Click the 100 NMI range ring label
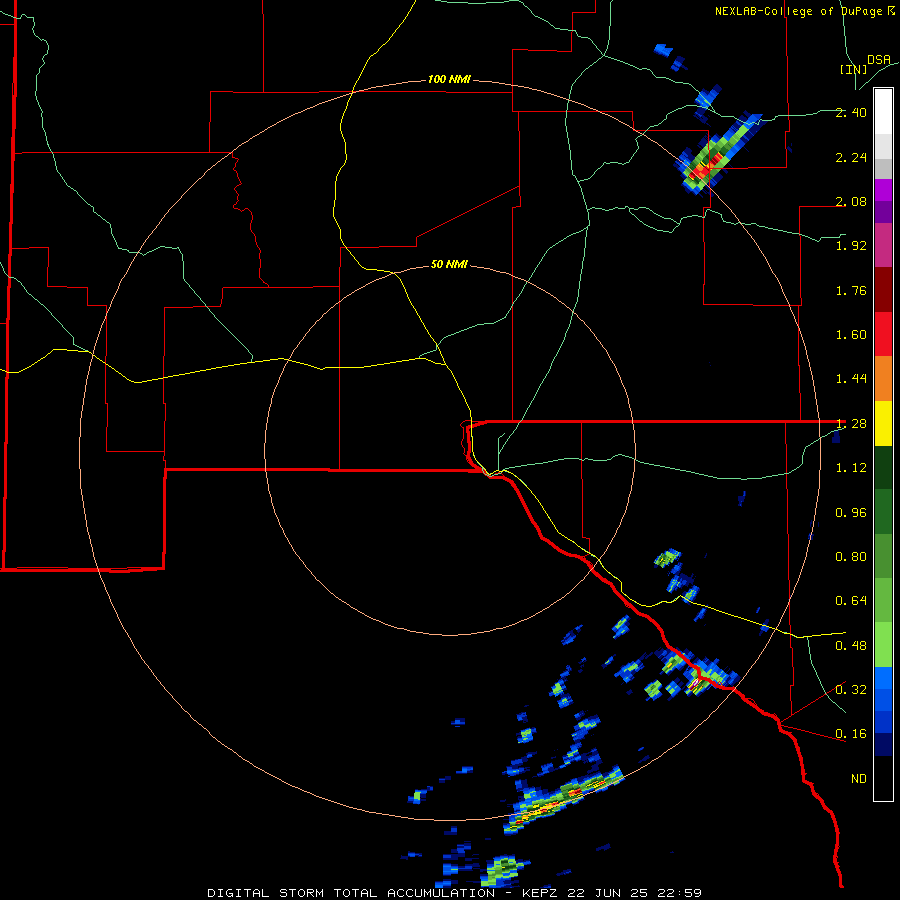900x900 pixels. (449, 79)
